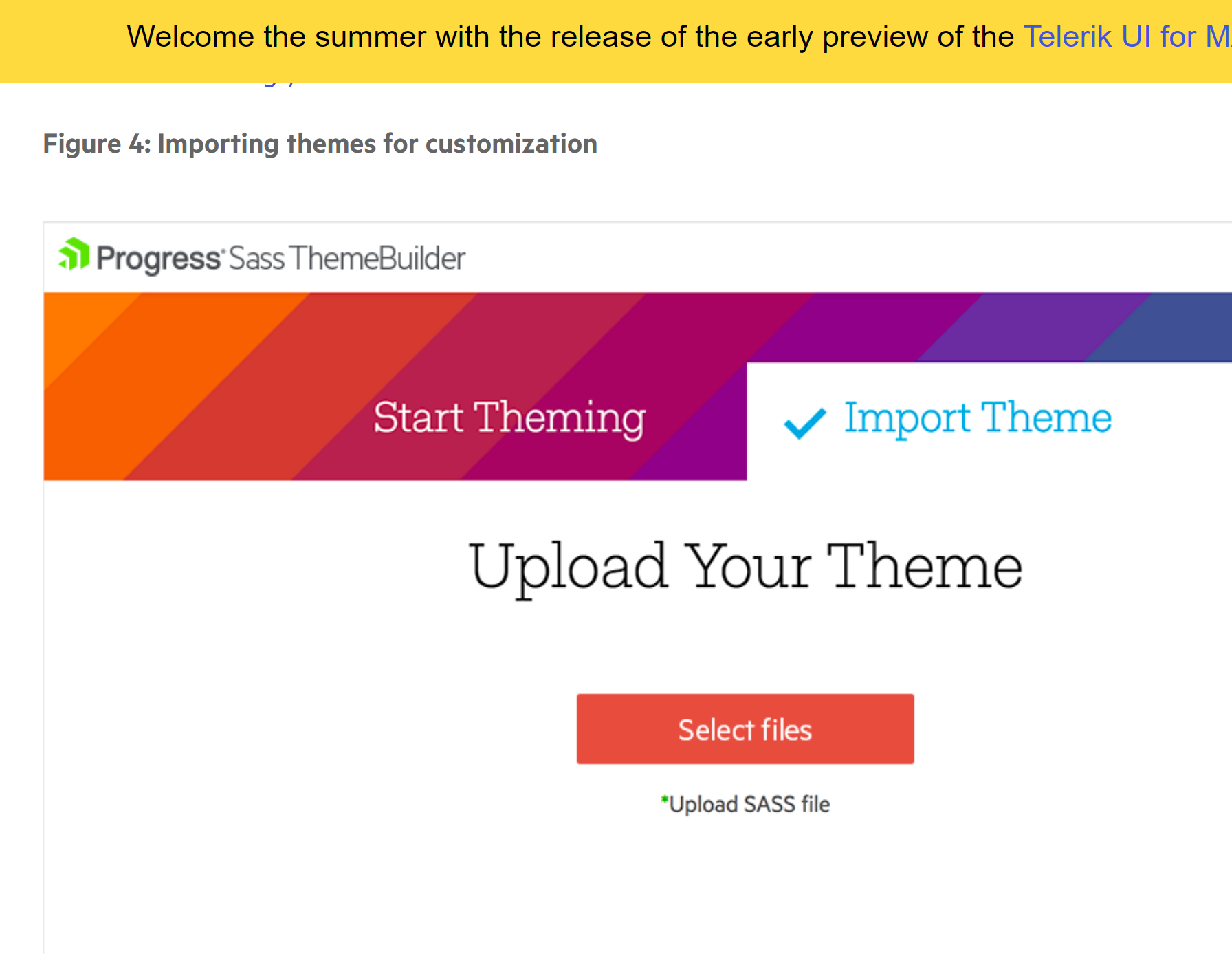
Task: Click the 'Welcome the summer' banner text
Action: coord(276,36)
